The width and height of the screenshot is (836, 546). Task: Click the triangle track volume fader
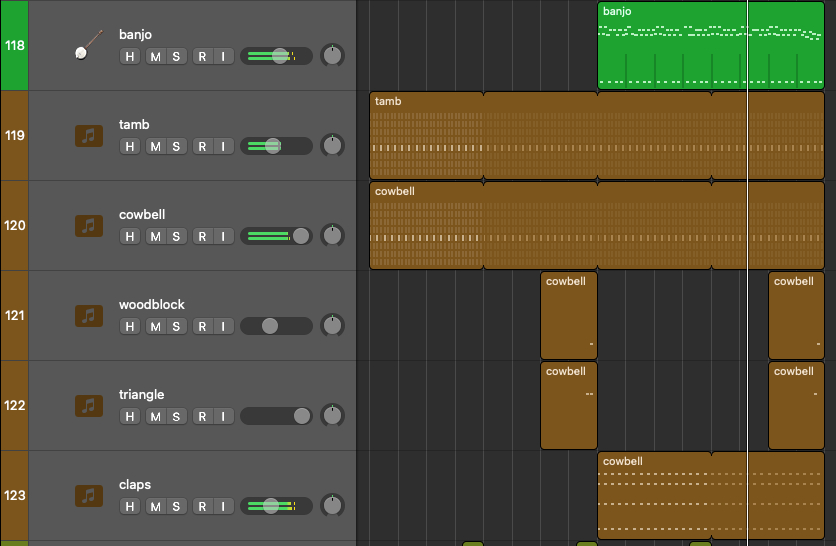tap(276, 416)
